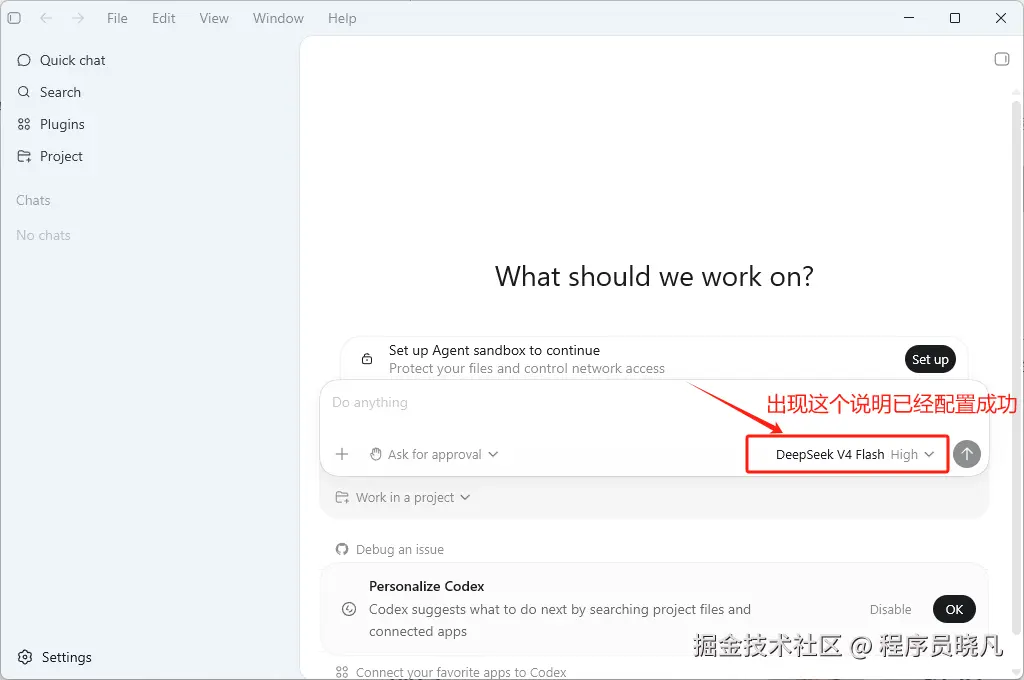
Task: Minimize the application window
Action: [x=908, y=18]
